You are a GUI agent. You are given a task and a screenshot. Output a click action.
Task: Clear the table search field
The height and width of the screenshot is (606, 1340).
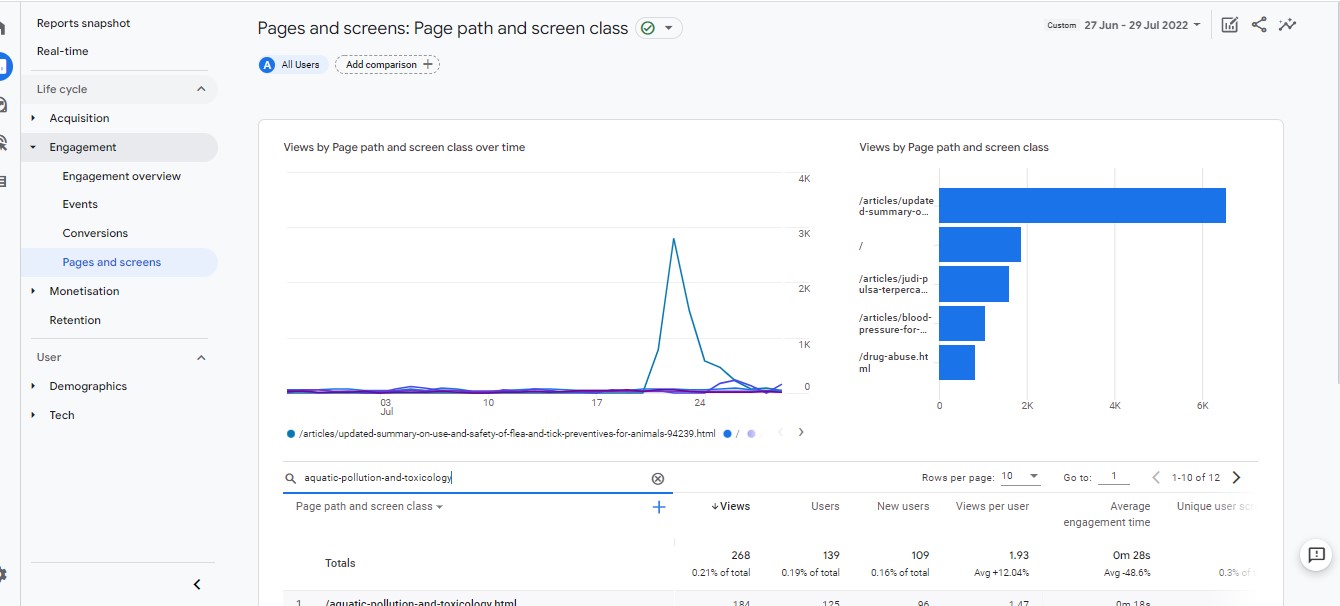click(657, 478)
